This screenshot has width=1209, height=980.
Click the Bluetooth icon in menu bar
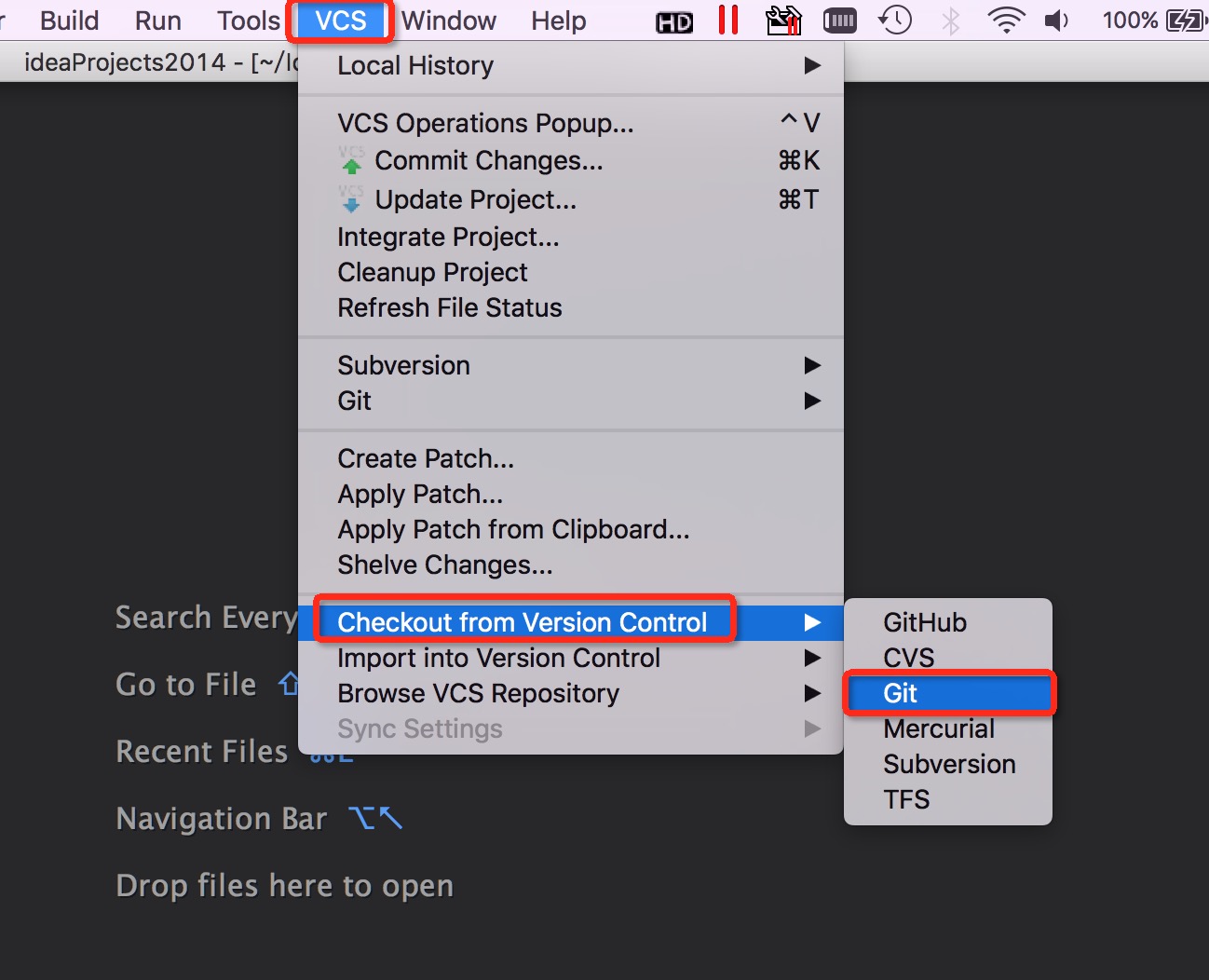pos(951,20)
